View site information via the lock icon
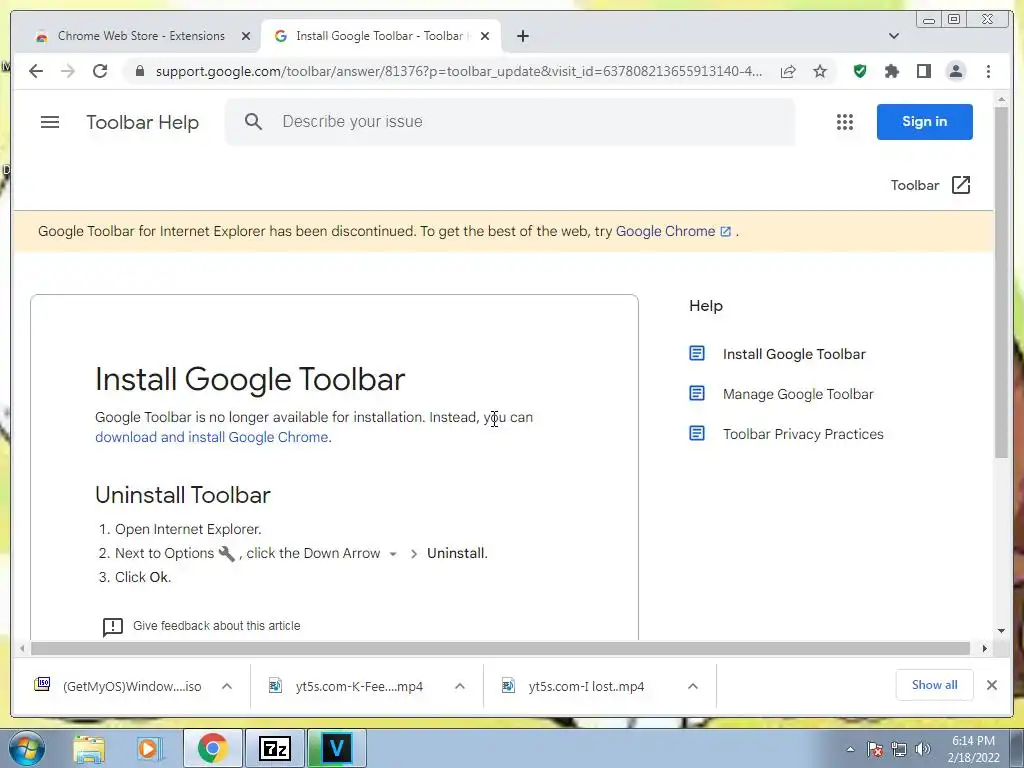 (139, 71)
